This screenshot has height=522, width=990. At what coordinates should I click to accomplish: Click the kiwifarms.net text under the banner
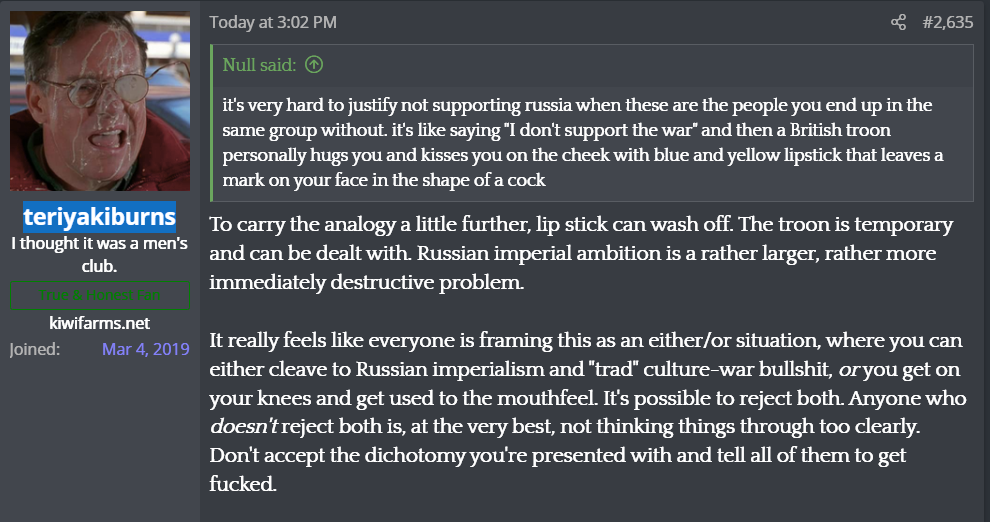[99, 323]
